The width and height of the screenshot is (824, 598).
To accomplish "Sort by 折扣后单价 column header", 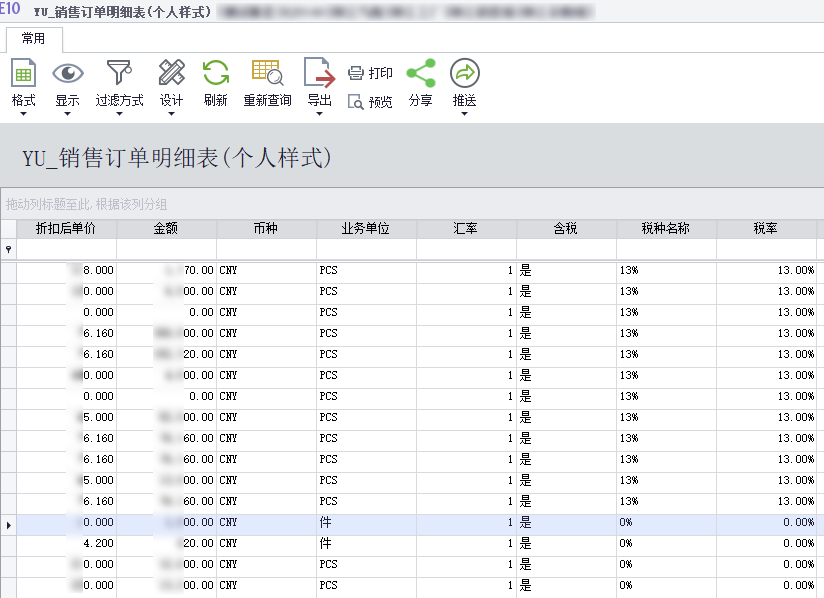I will (x=66, y=229).
